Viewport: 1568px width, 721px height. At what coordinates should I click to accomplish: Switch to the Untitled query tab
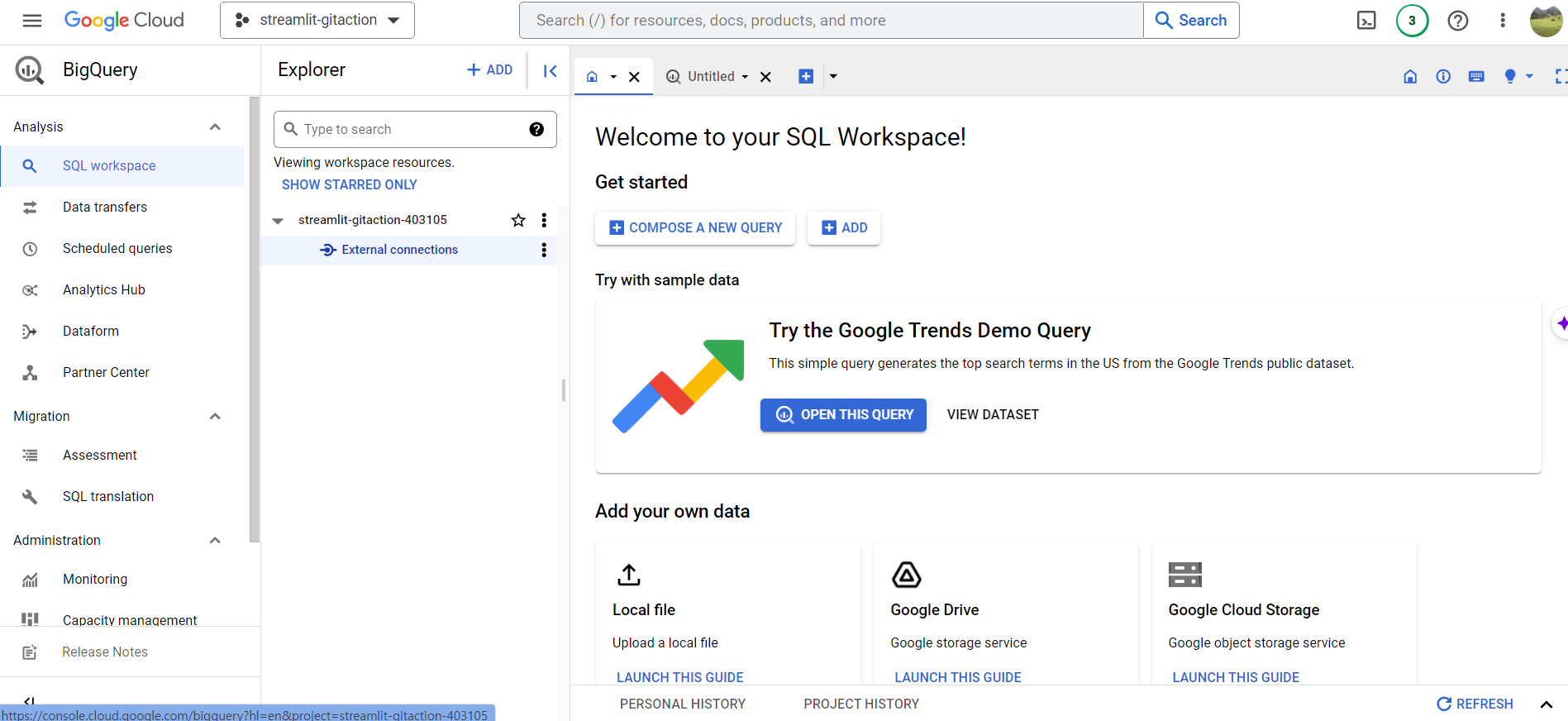[x=711, y=77]
